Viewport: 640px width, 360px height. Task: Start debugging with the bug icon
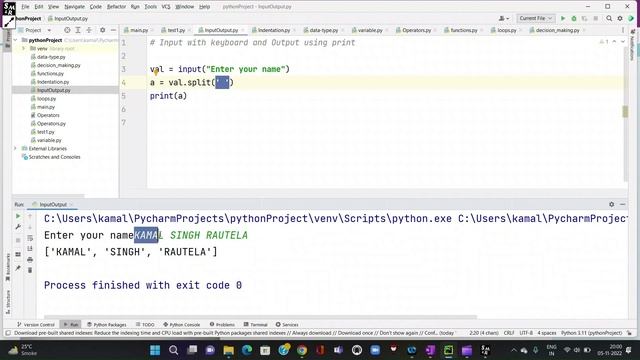click(573, 18)
